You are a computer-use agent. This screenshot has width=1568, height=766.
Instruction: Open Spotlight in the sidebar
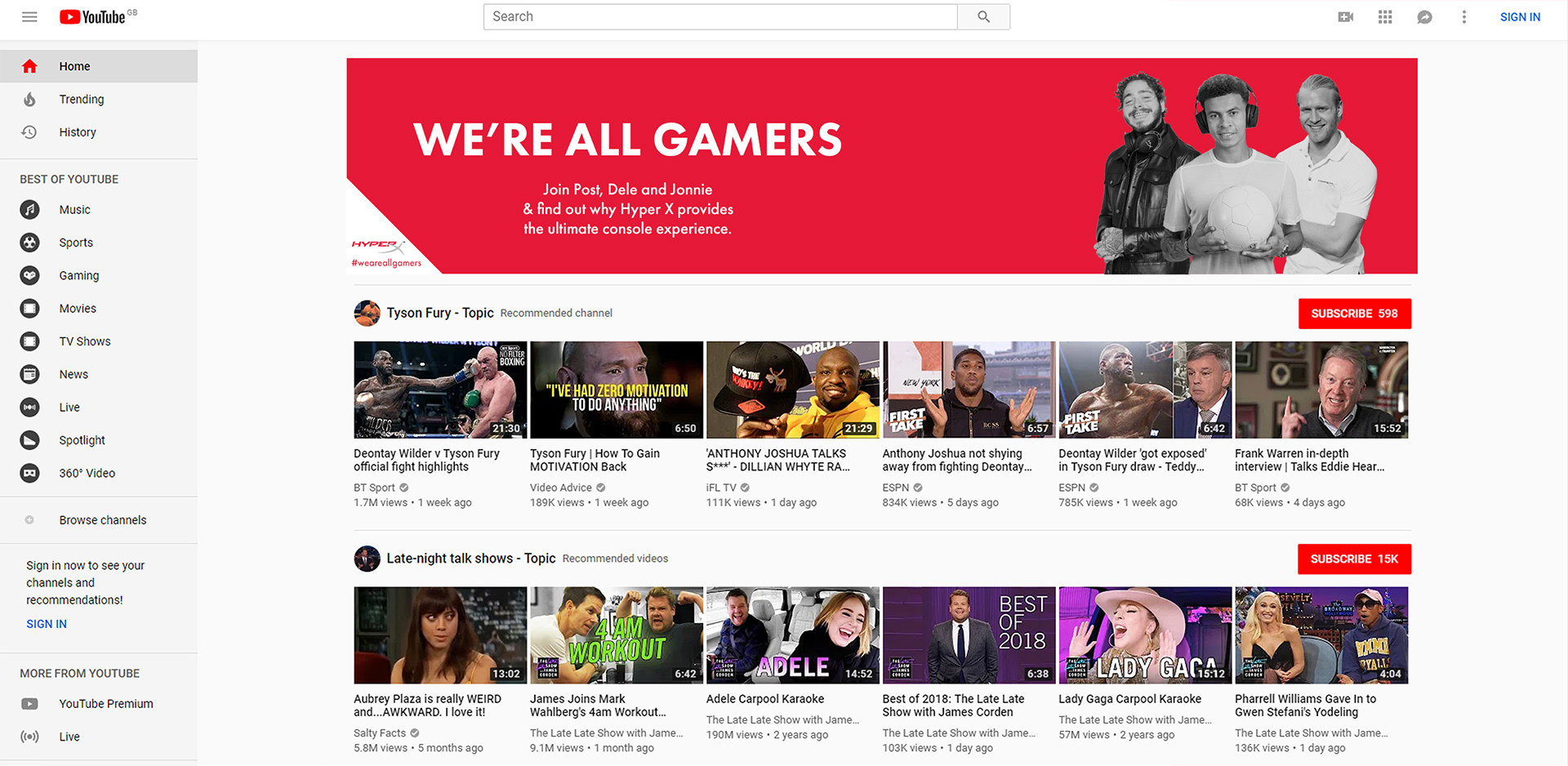click(99, 440)
